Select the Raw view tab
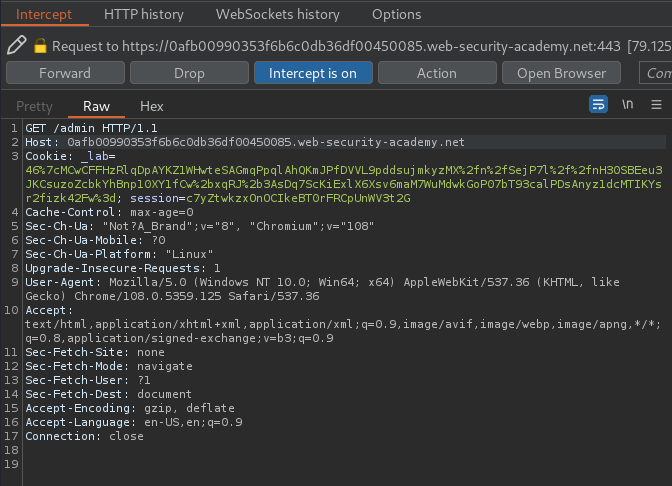 tap(96, 106)
